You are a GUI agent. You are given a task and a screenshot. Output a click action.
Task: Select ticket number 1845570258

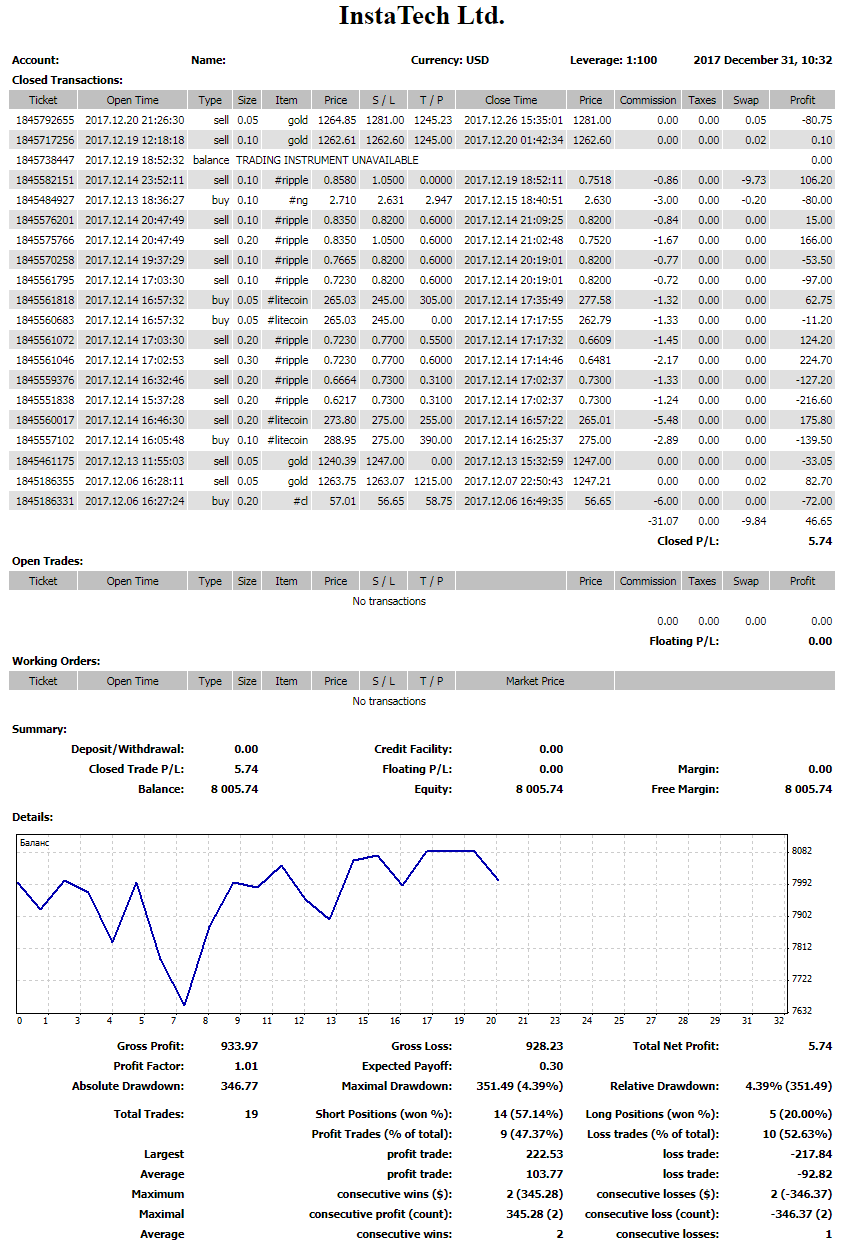pos(45,260)
